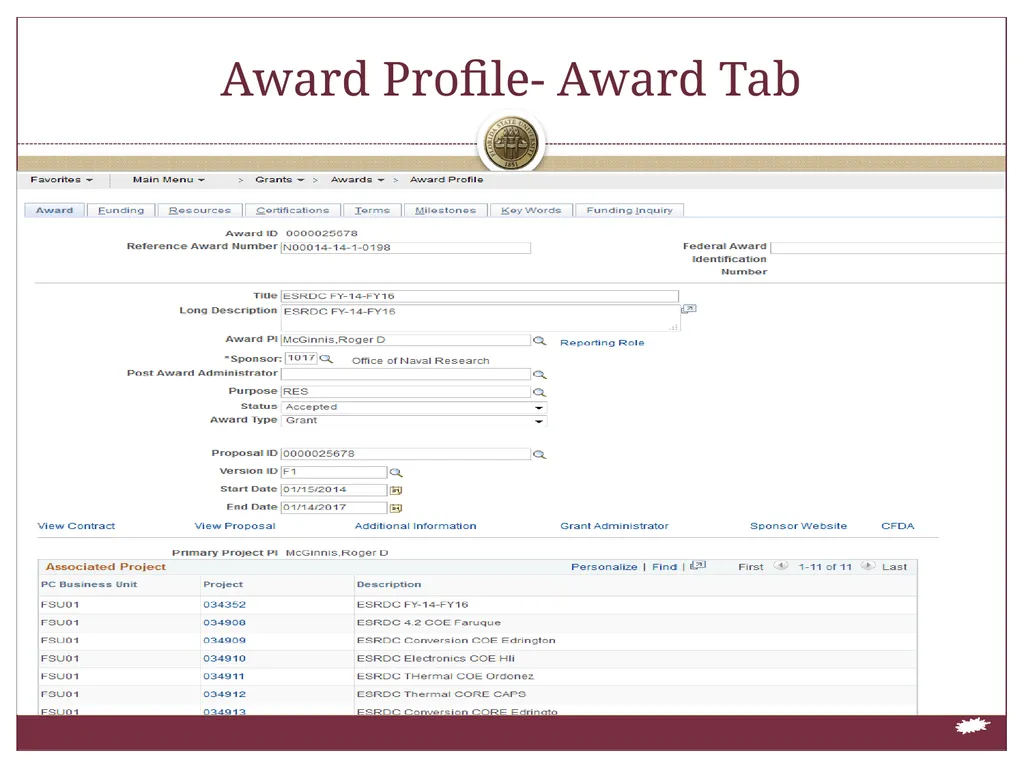This screenshot has width=1024, height=768.
Task: Switch to the Resources tab
Action: point(200,210)
